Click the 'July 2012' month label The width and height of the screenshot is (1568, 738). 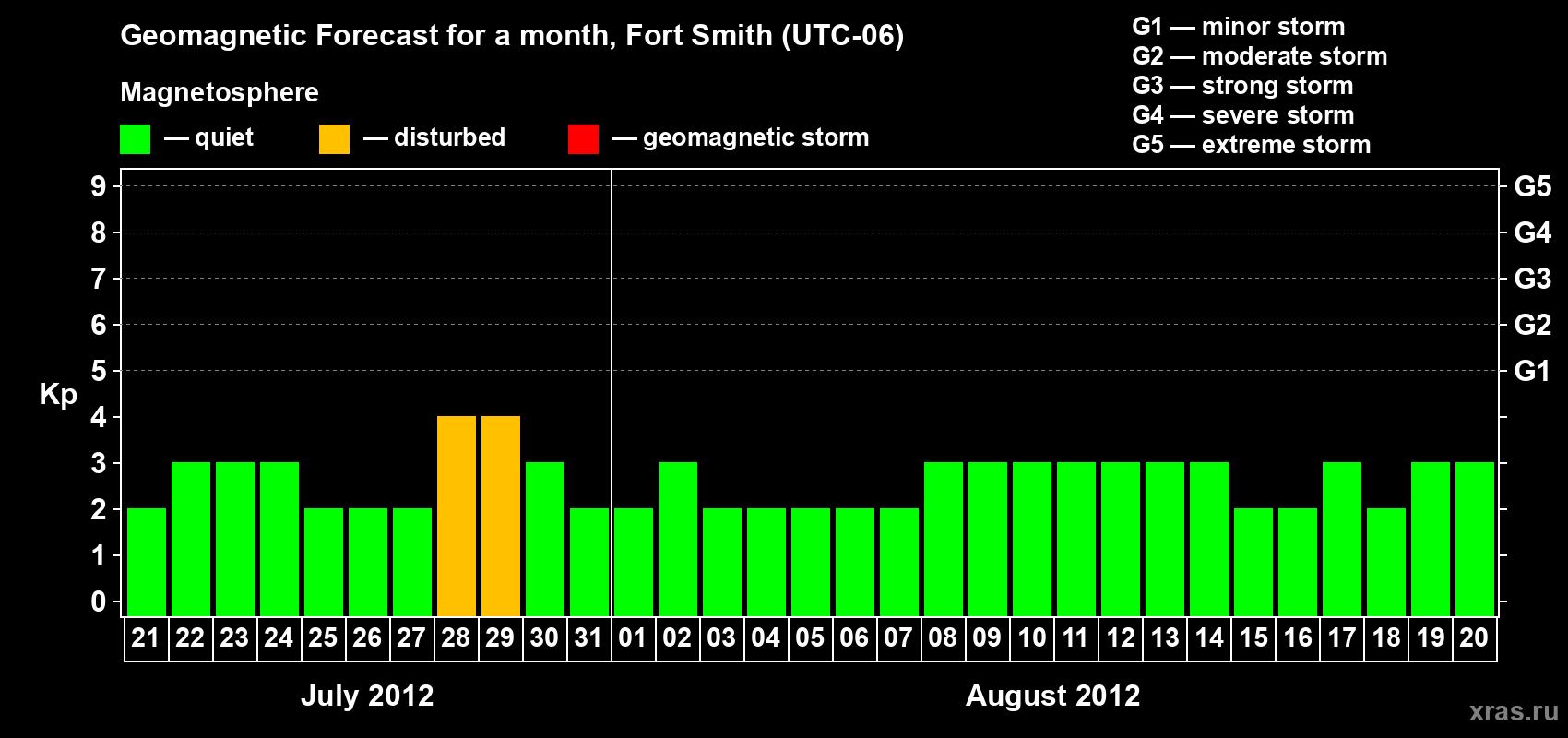pyautogui.click(x=367, y=696)
